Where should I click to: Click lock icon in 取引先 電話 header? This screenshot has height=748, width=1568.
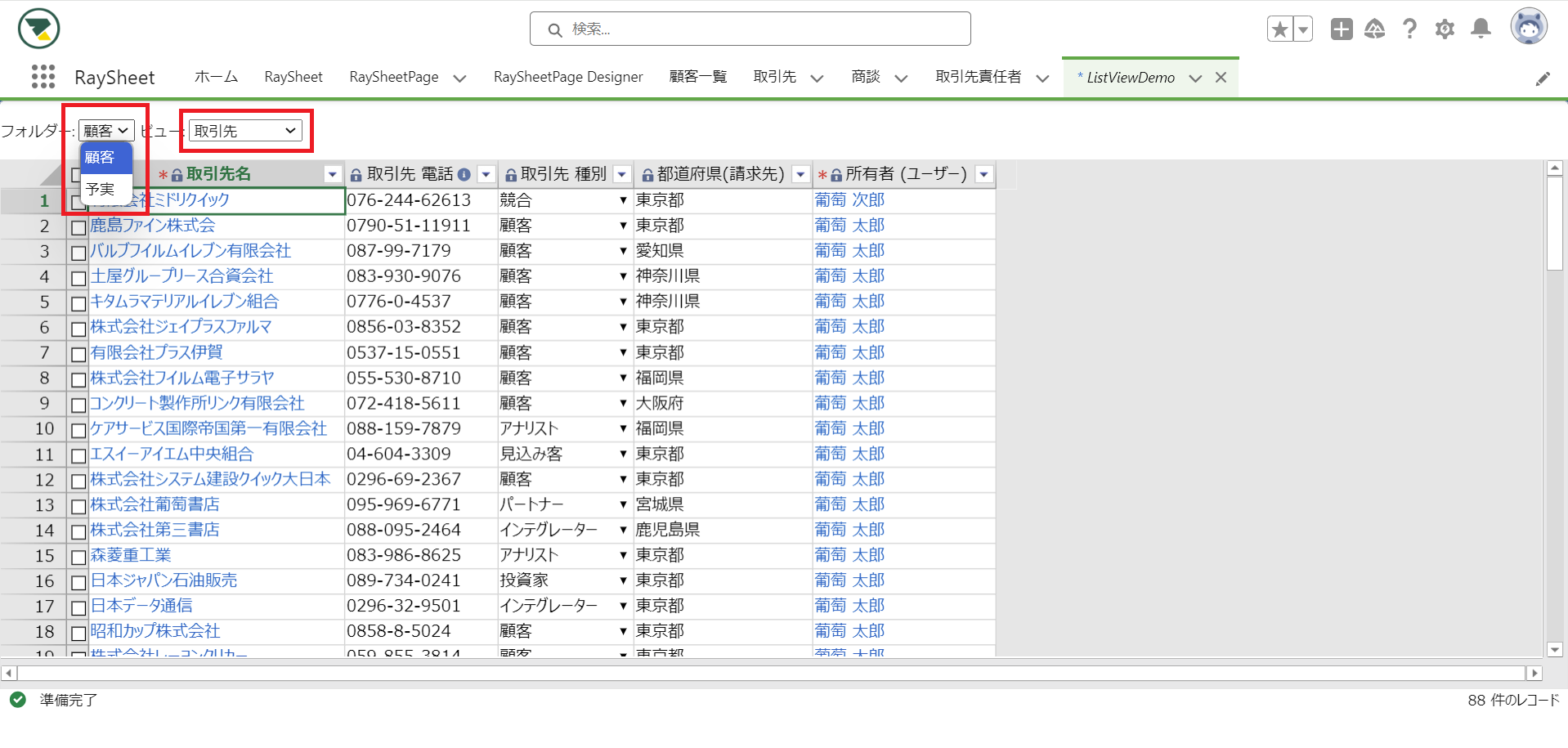[356, 175]
